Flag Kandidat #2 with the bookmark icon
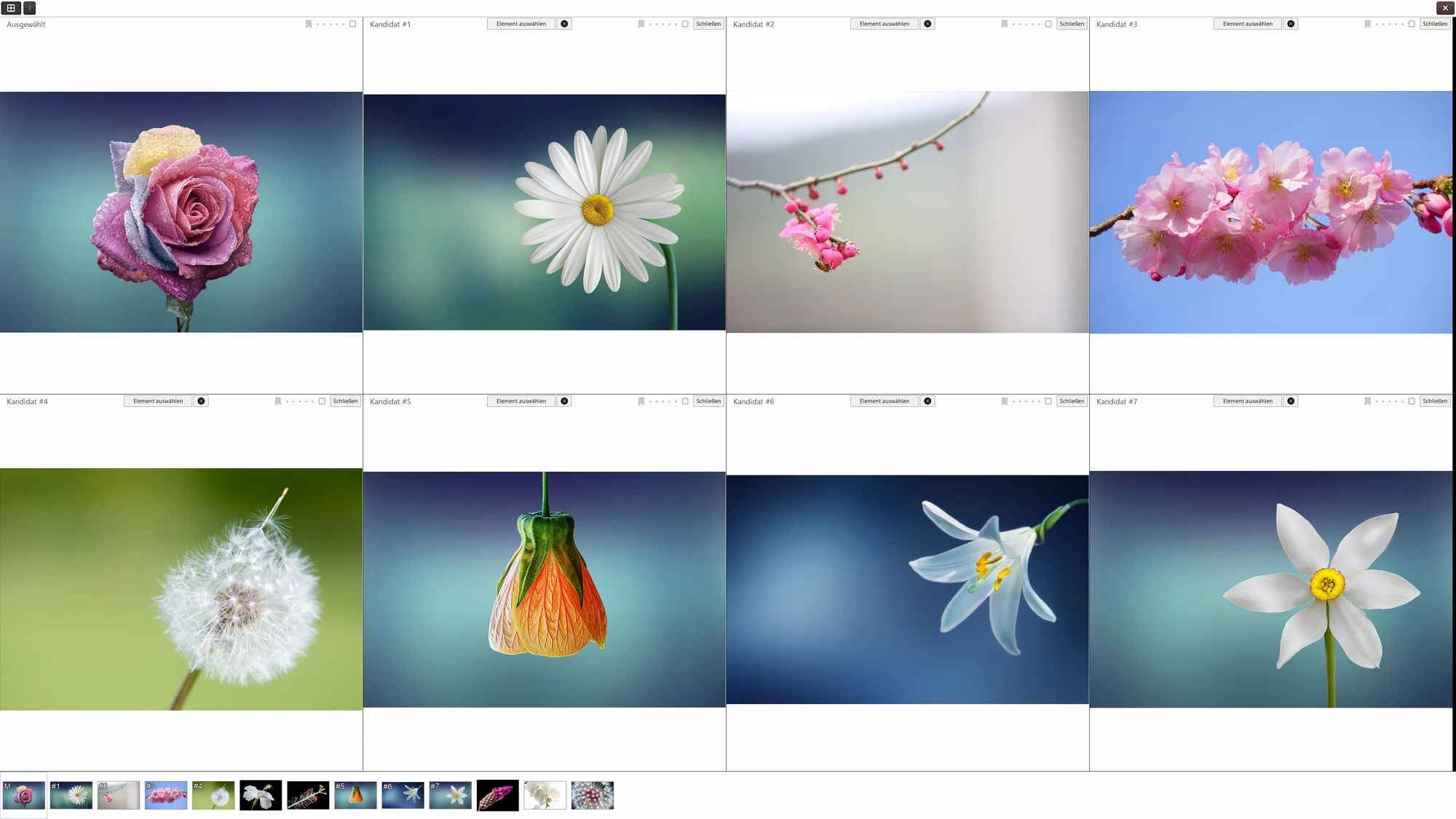 pyautogui.click(x=1005, y=24)
